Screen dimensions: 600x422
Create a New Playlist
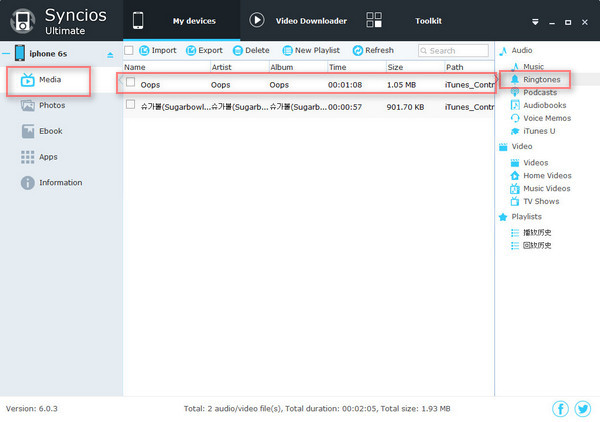[311, 51]
